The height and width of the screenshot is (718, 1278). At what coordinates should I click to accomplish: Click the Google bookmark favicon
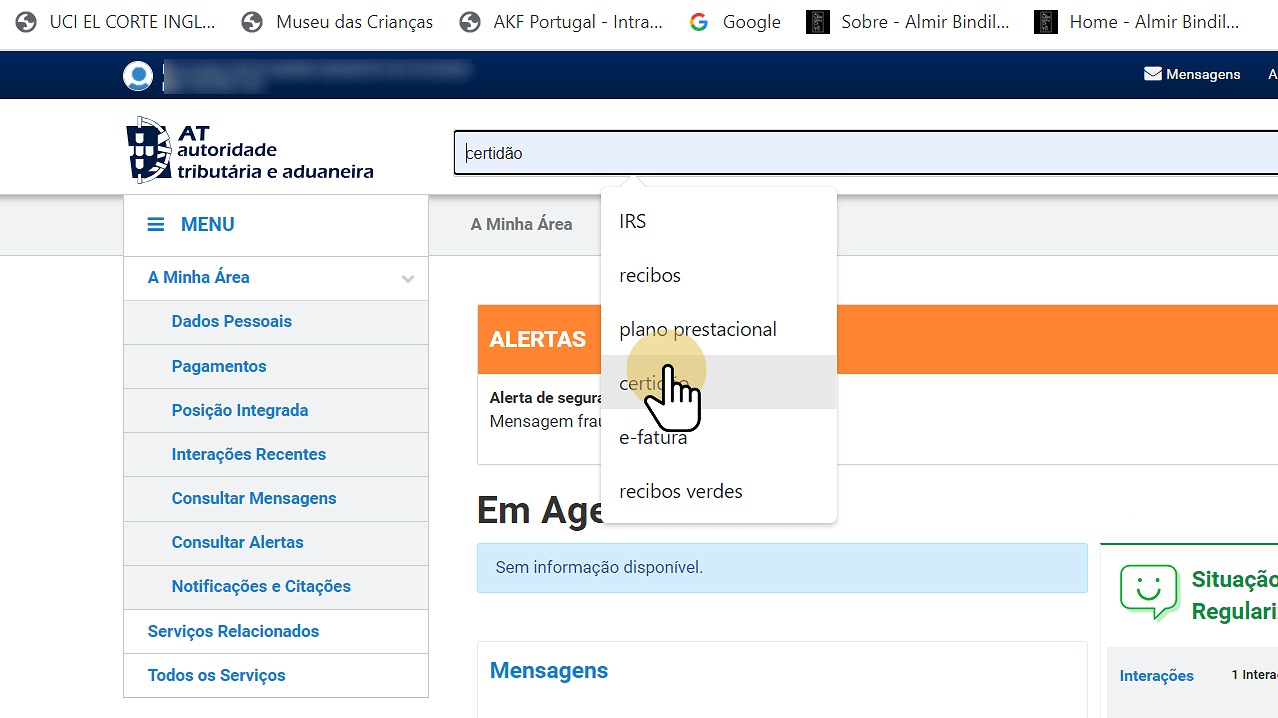coord(699,22)
